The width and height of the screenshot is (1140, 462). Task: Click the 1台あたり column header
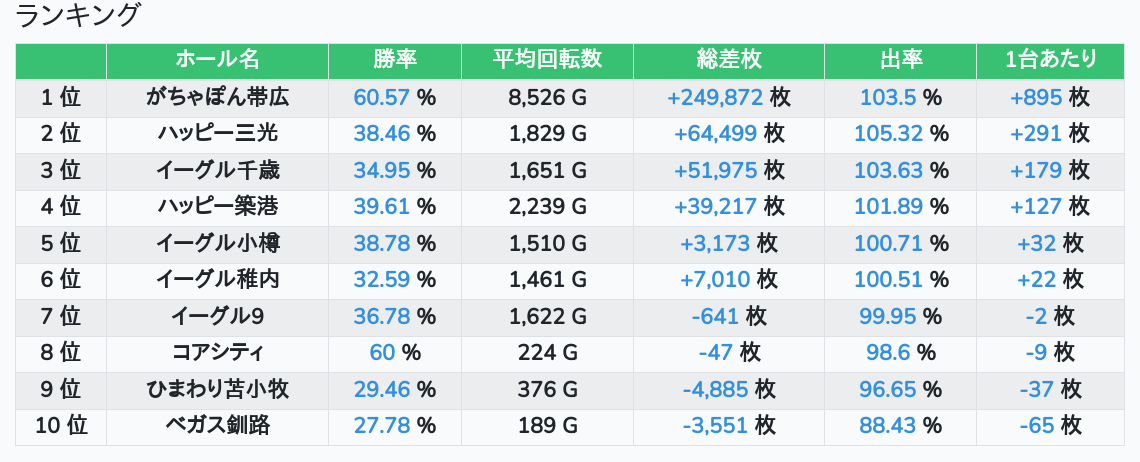click(x=1051, y=60)
